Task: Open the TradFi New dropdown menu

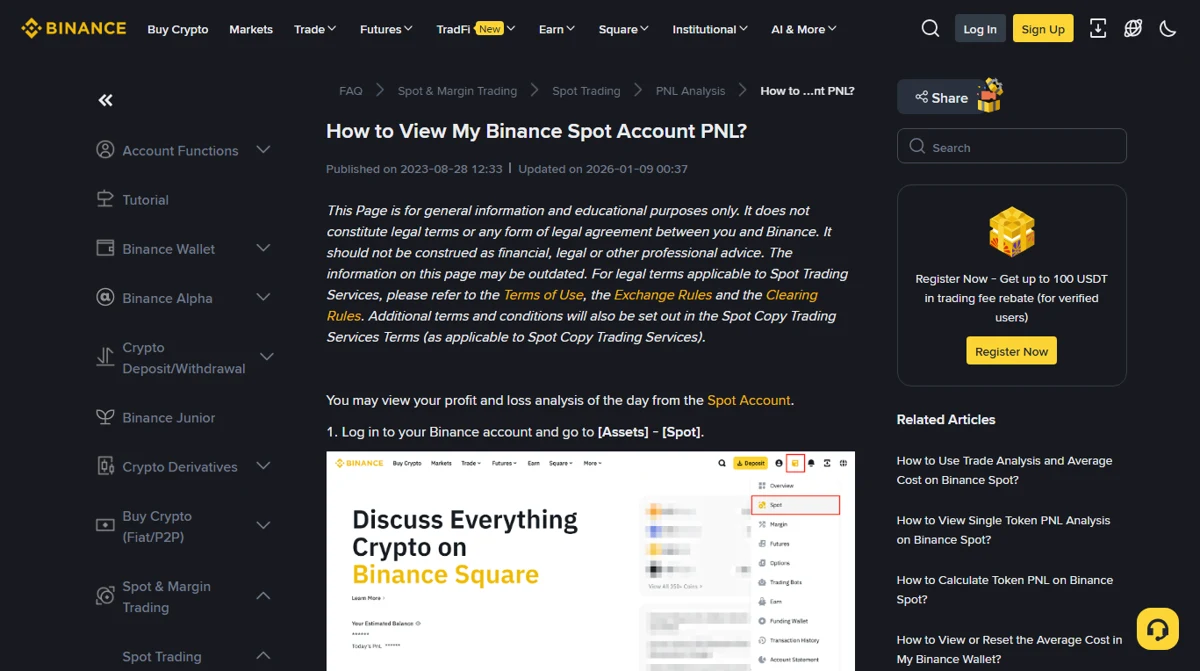Action: pyautogui.click(x=476, y=29)
